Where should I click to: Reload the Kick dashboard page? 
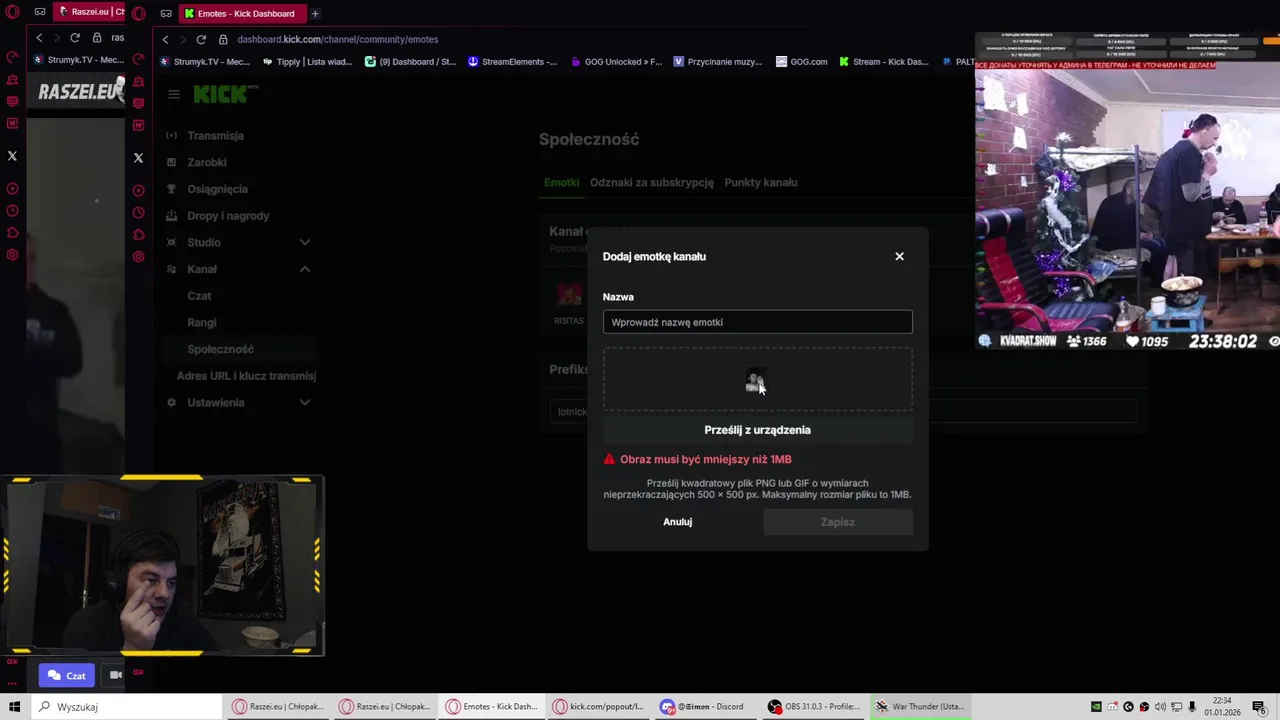pyautogui.click(x=201, y=39)
